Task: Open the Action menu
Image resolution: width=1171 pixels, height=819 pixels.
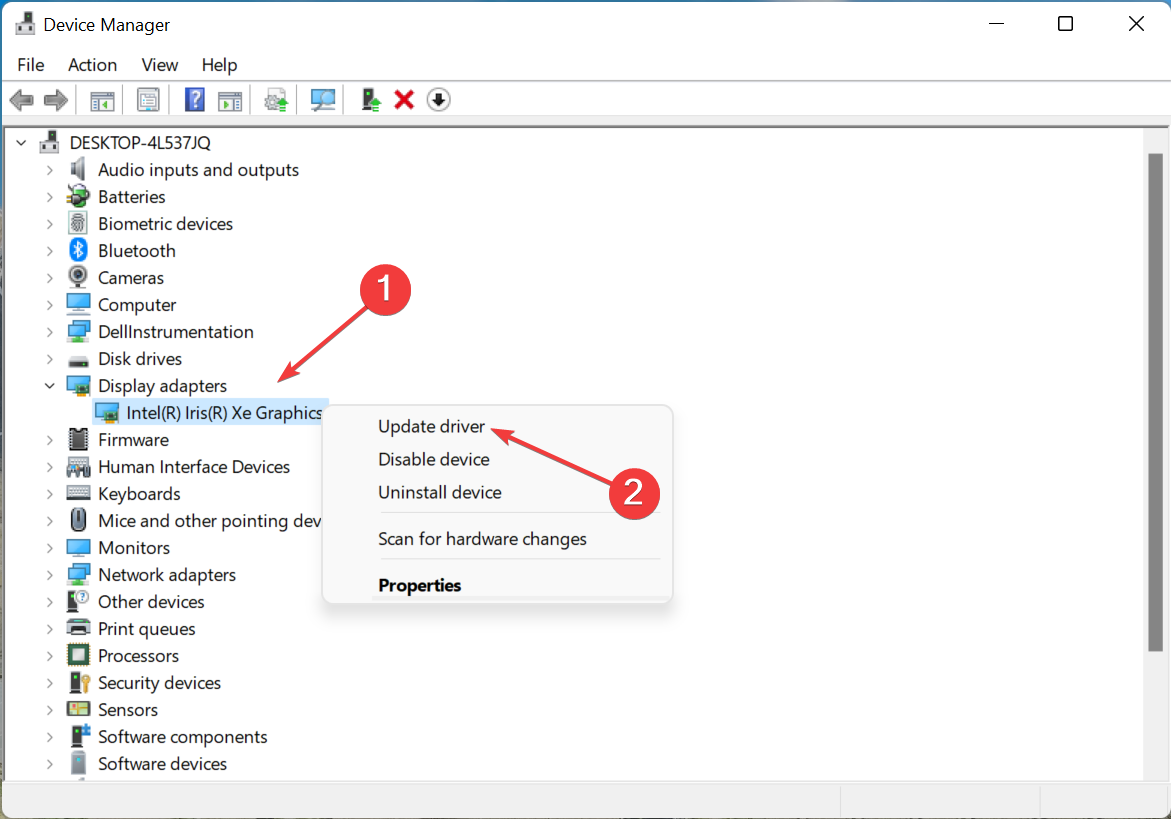Action: [x=92, y=65]
